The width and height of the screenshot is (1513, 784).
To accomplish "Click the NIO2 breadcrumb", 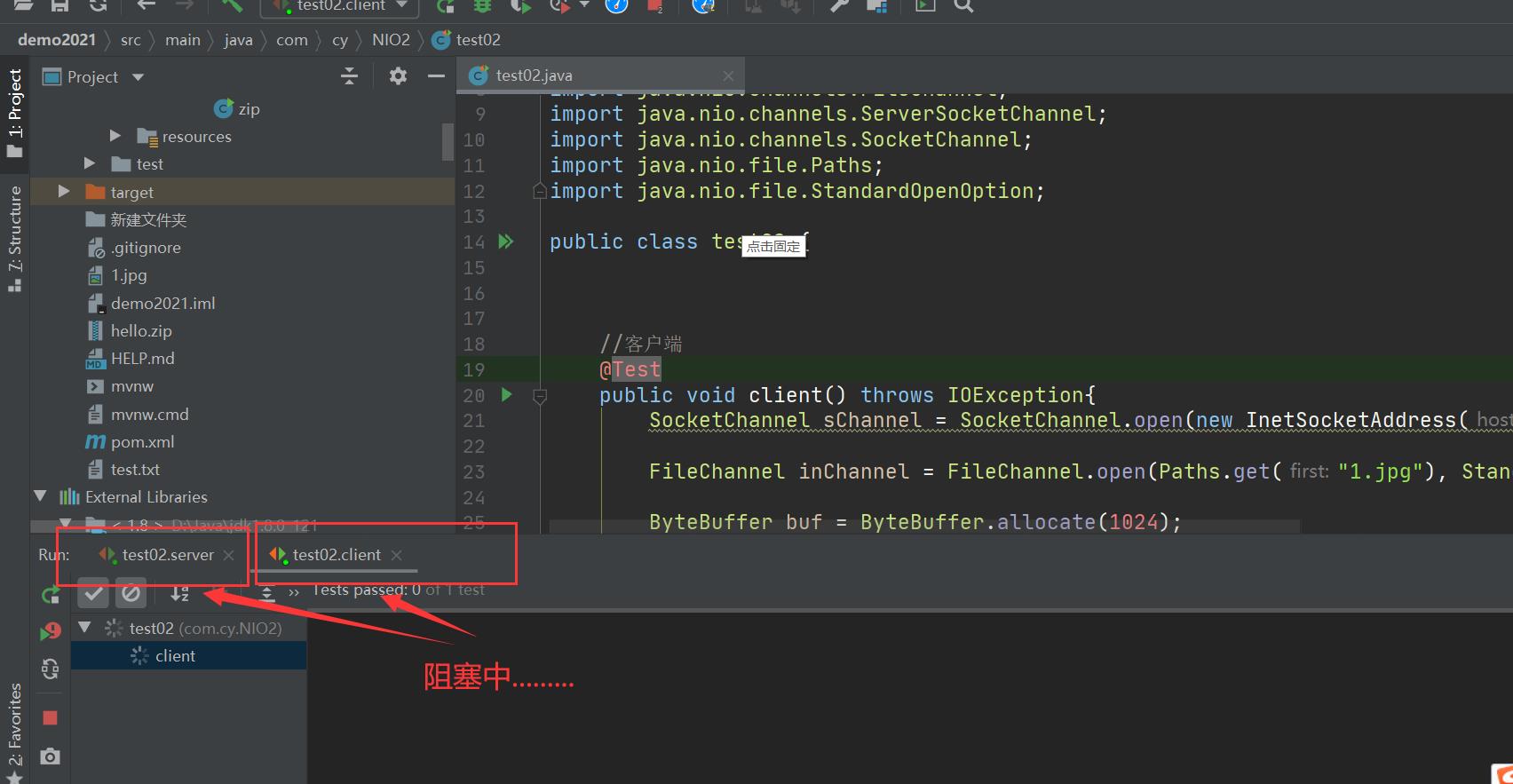I will click(391, 40).
